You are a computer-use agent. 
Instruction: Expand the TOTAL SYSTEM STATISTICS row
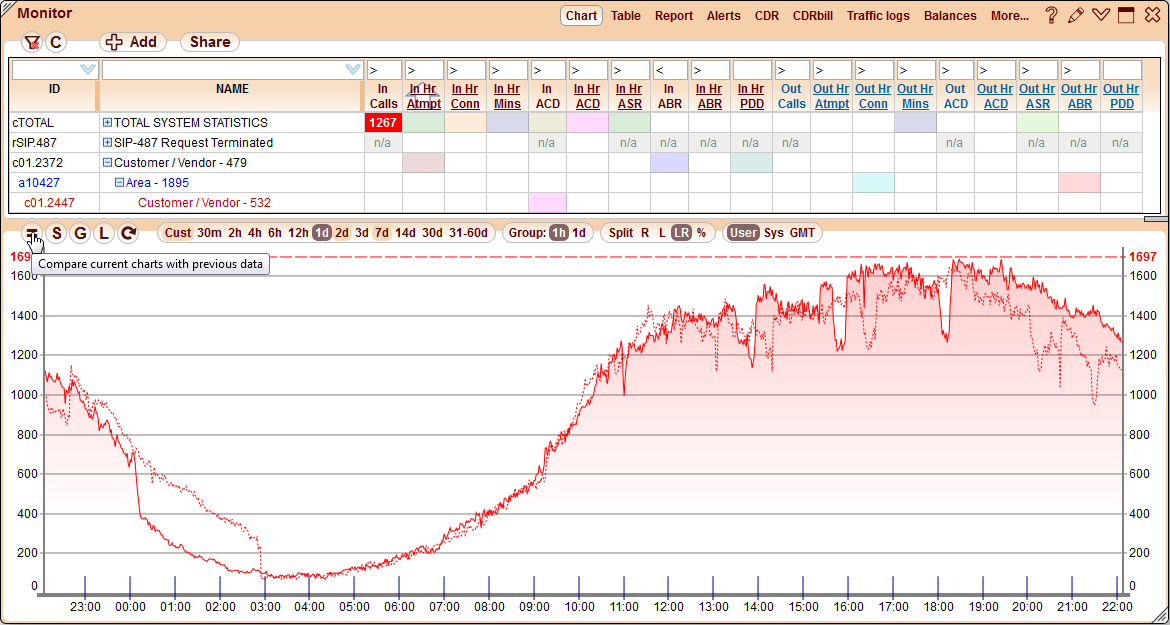(x=107, y=122)
